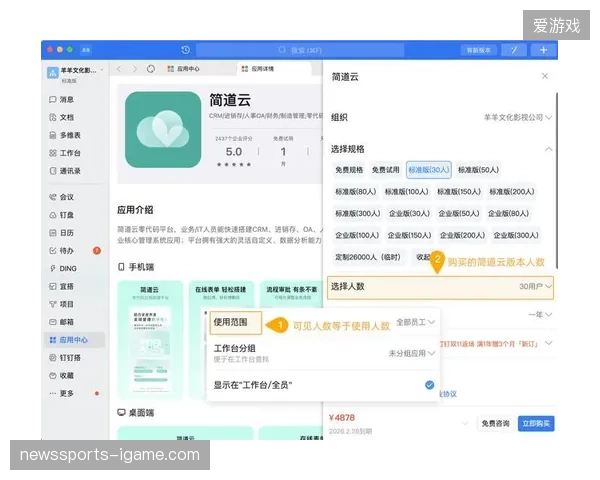600x480 pixels.
Task: Open 邮箱 in the sidebar
Action: 62,322
